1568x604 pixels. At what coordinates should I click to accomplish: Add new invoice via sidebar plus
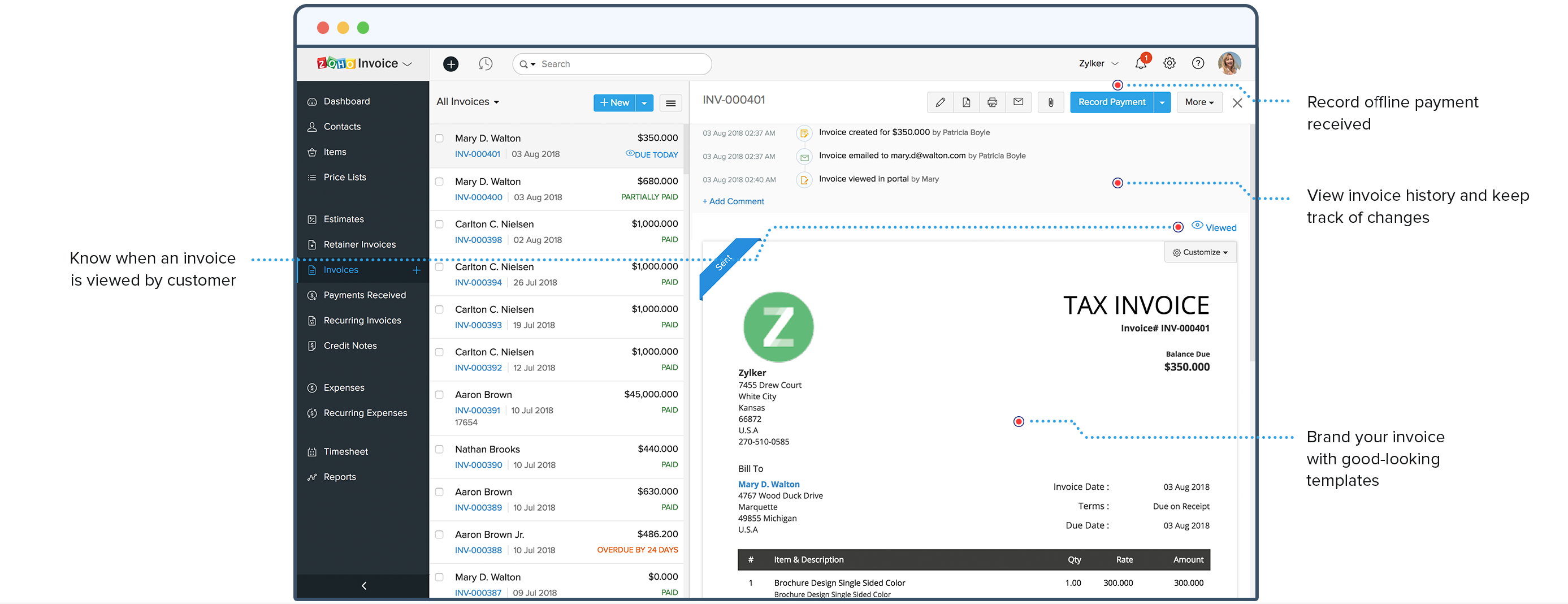point(417,270)
